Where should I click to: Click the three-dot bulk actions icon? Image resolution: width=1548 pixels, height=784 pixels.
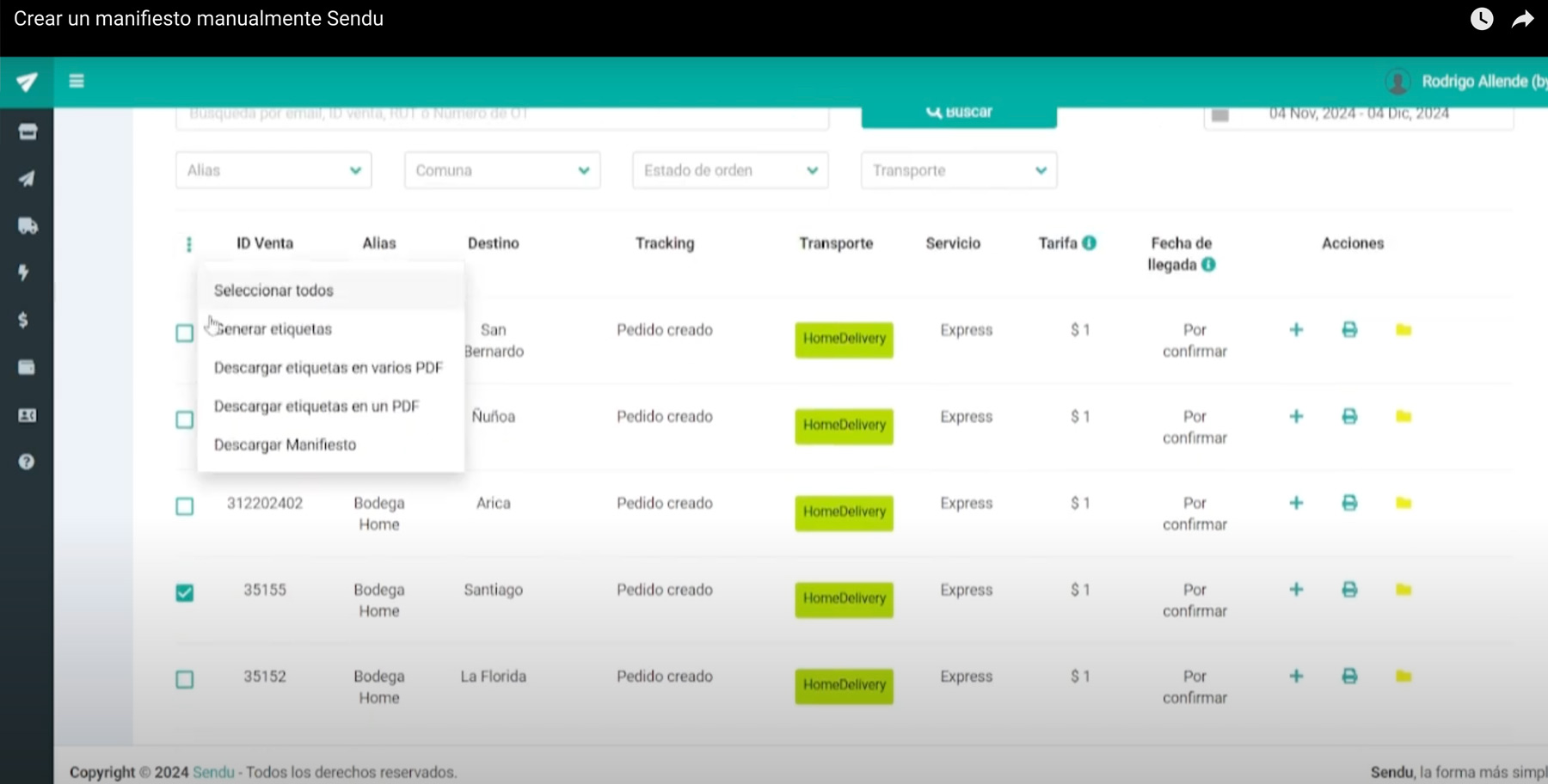189,244
